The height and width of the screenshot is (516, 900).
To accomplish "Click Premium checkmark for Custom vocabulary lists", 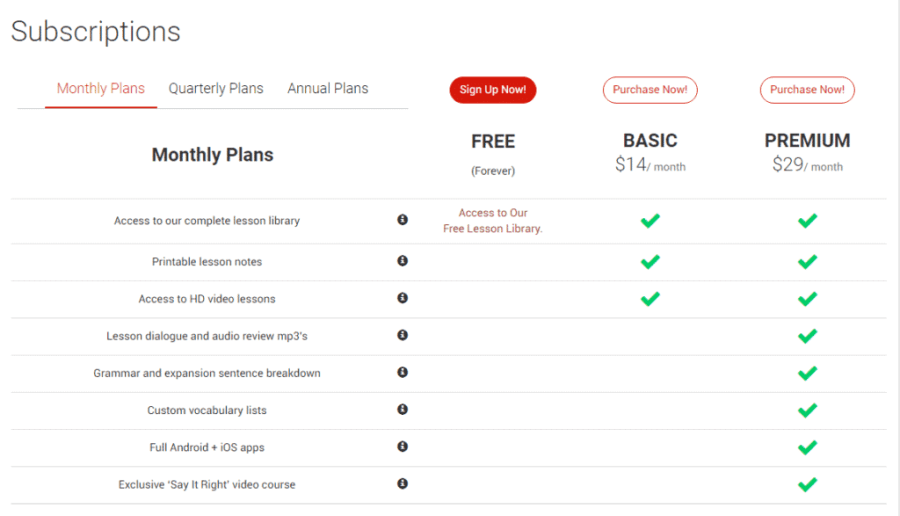I will 807,409.
